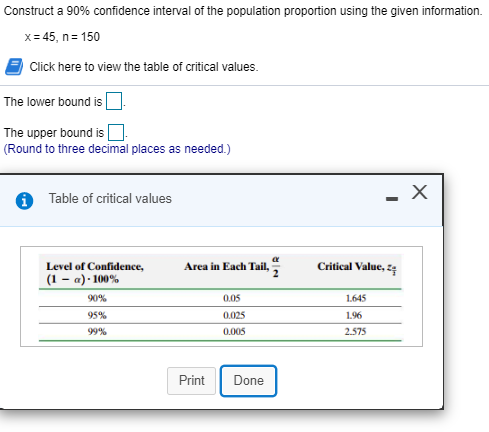Screen dimensions: 489x432
Task: Select the 0.005 tail area value
Action: point(234,332)
